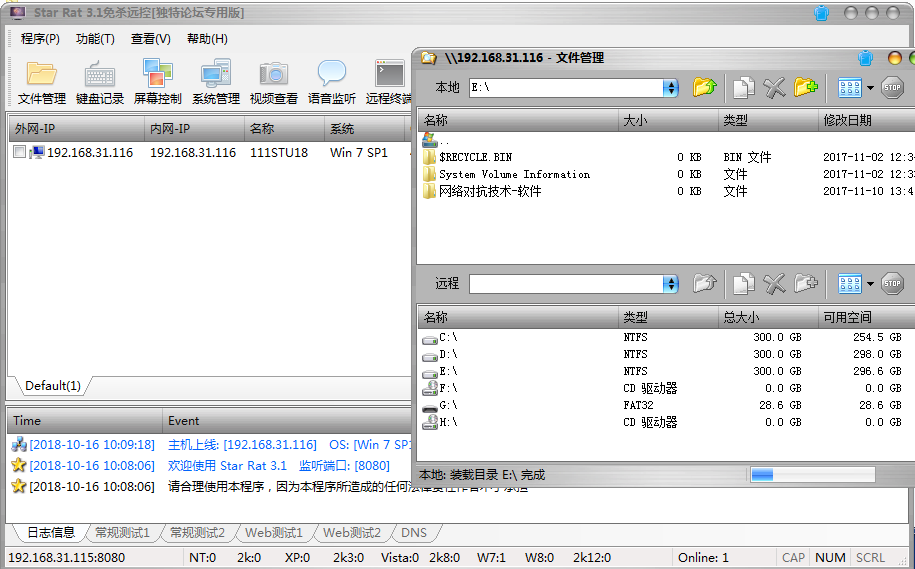Sort local files by 大小 column
Screen dimensions: 915x569
tap(668, 120)
